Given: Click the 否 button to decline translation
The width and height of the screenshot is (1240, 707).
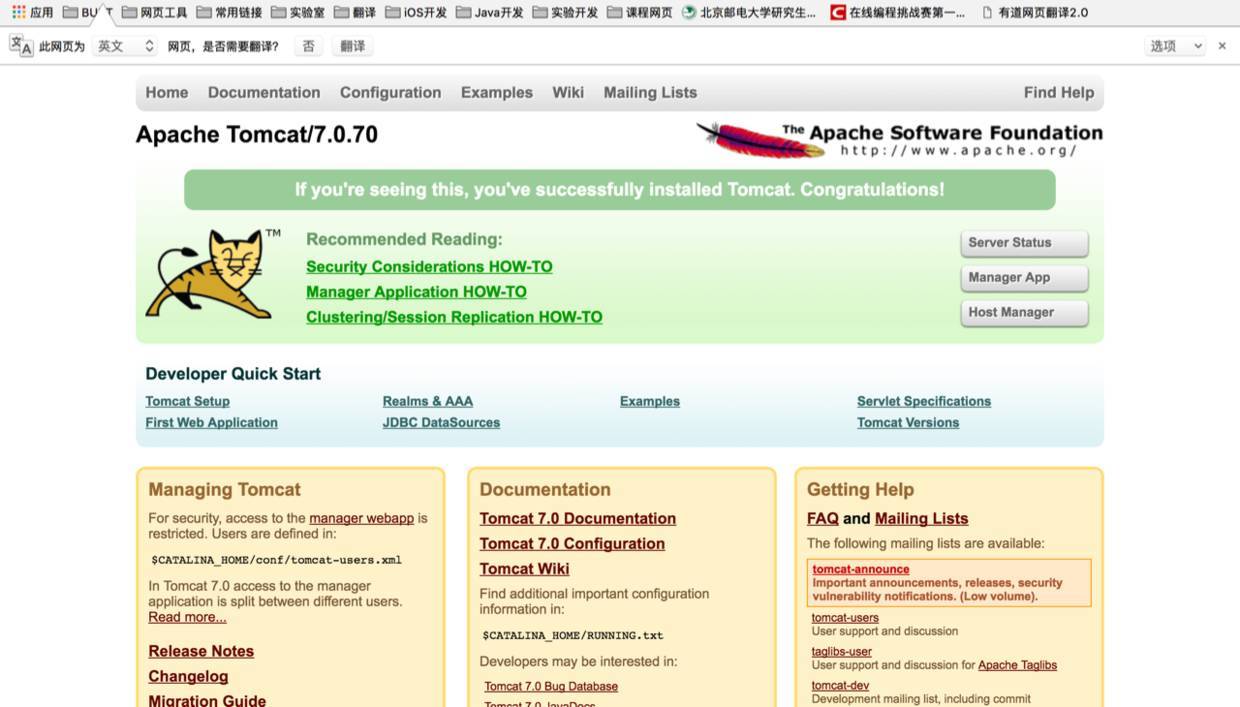Looking at the screenshot, I should [x=308, y=46].
